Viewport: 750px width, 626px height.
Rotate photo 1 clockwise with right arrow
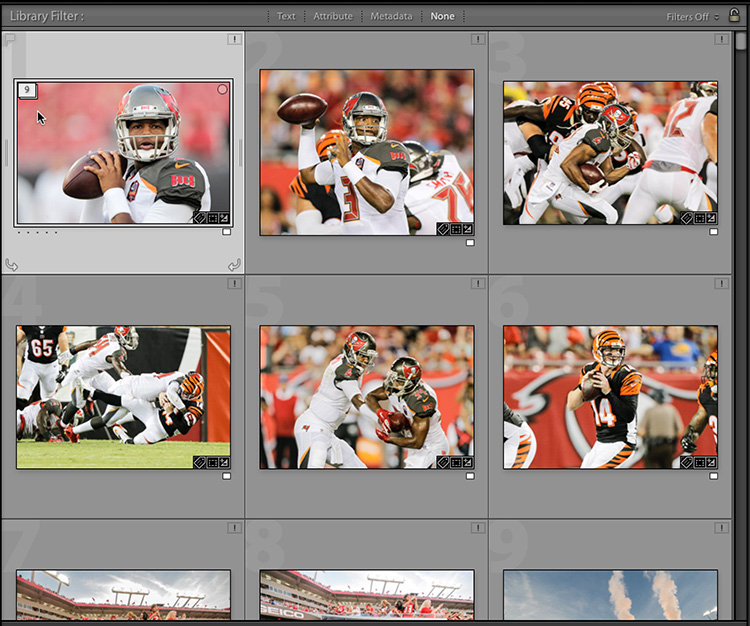234,264
